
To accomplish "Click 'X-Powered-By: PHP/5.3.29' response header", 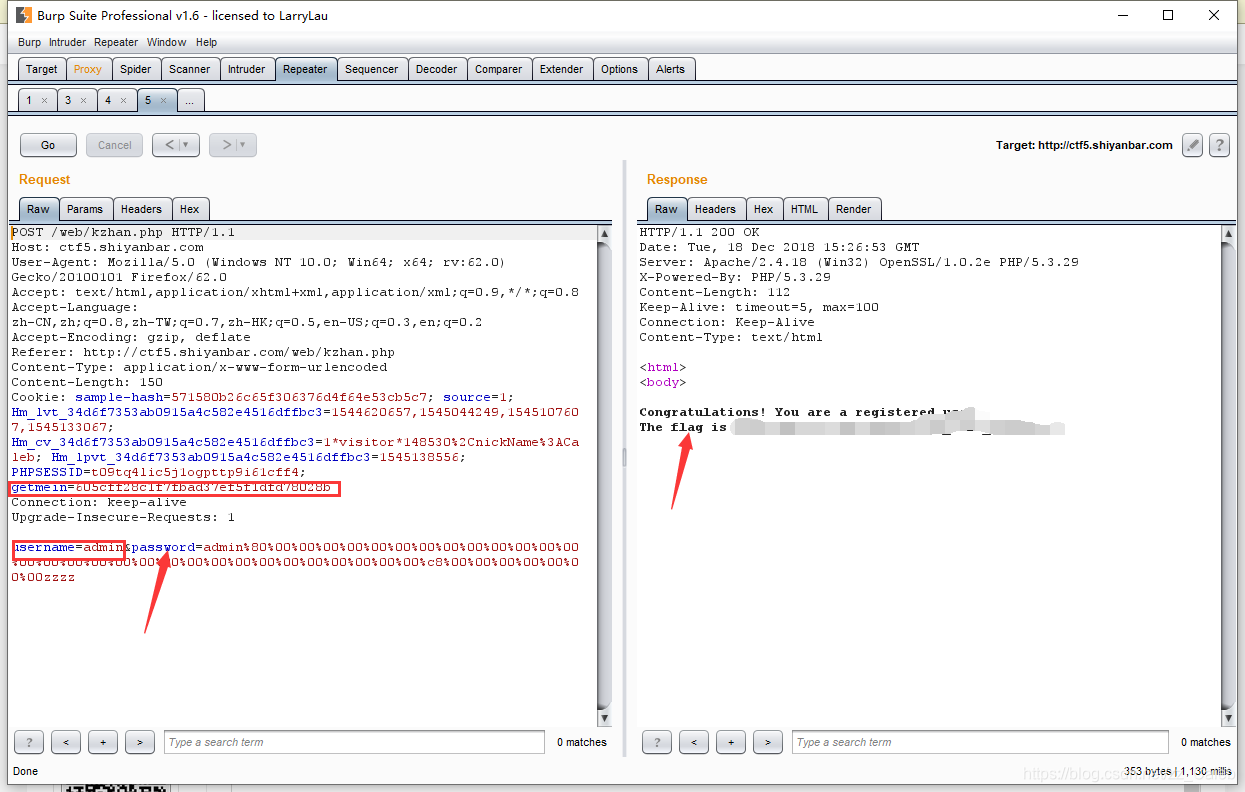I will [x=735, y=277].
